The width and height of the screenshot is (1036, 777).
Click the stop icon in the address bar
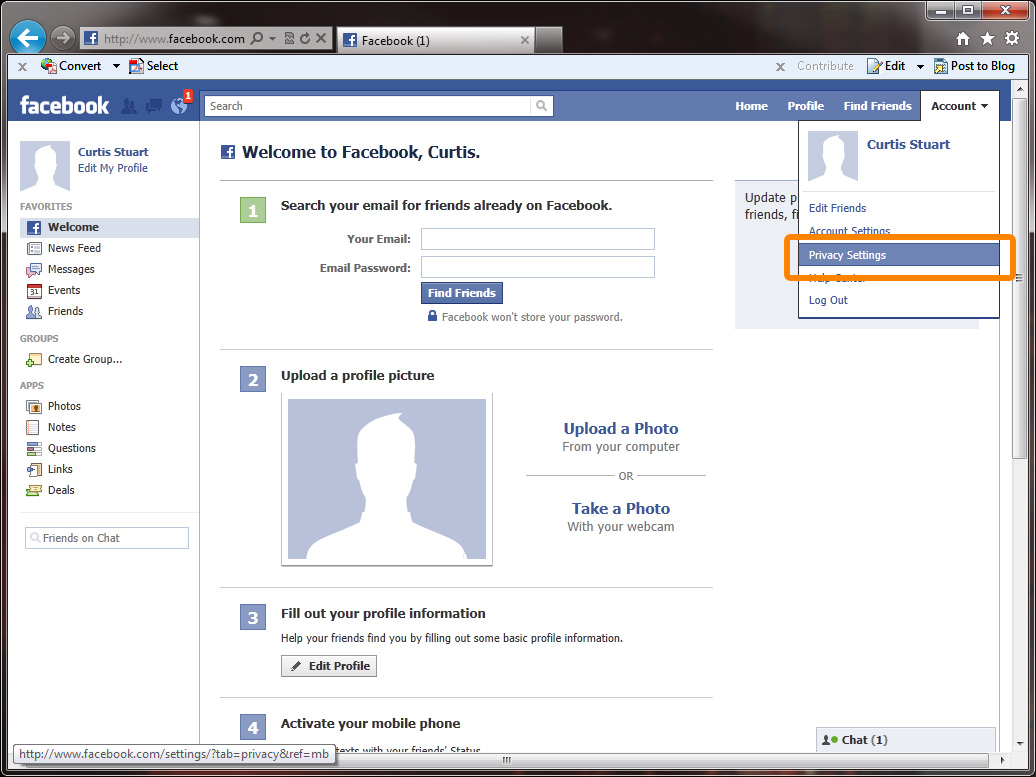(321, 38)
